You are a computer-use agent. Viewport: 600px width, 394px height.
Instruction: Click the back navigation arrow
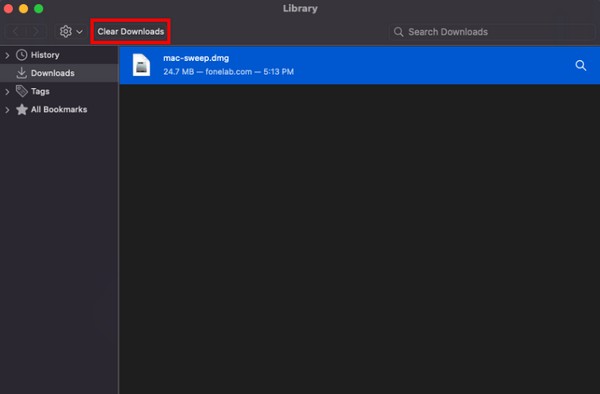[15, 31]
